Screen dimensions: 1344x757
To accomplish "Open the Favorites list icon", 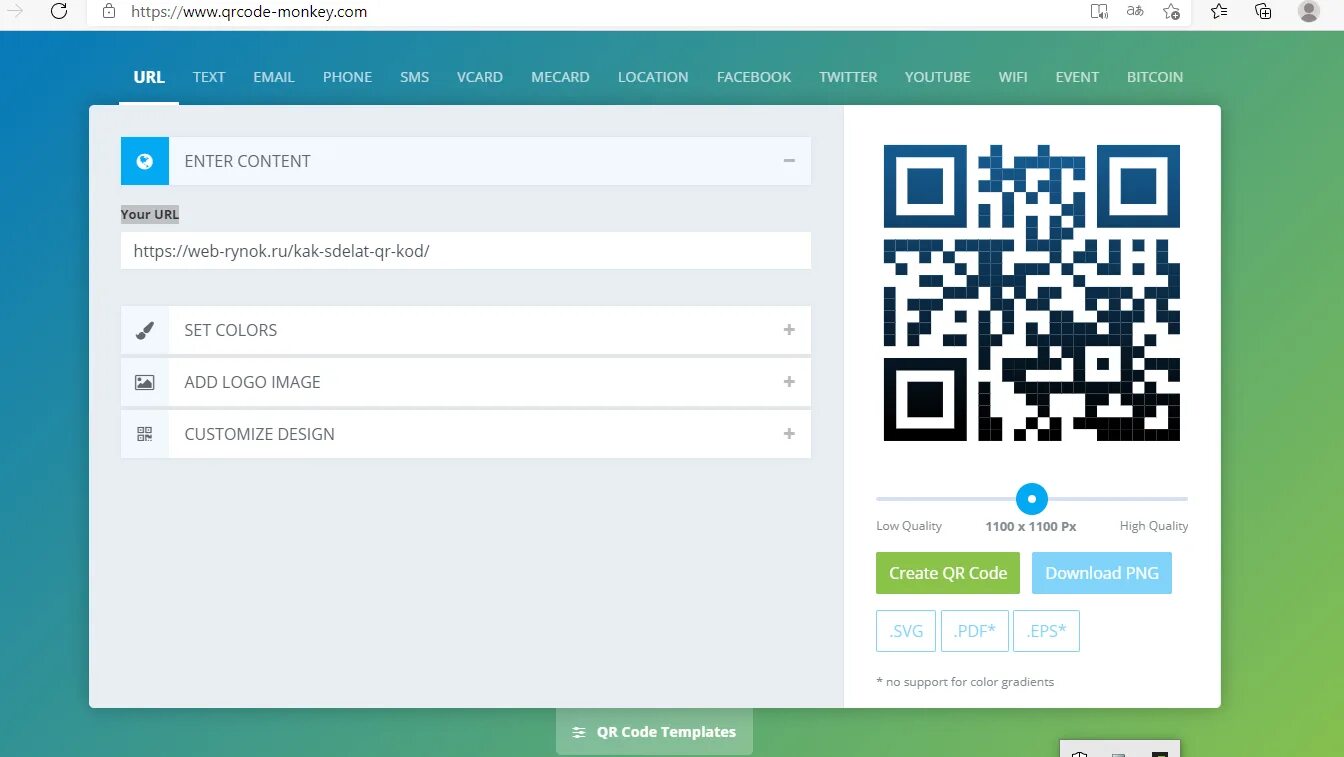I will (x=1219, y=11).
